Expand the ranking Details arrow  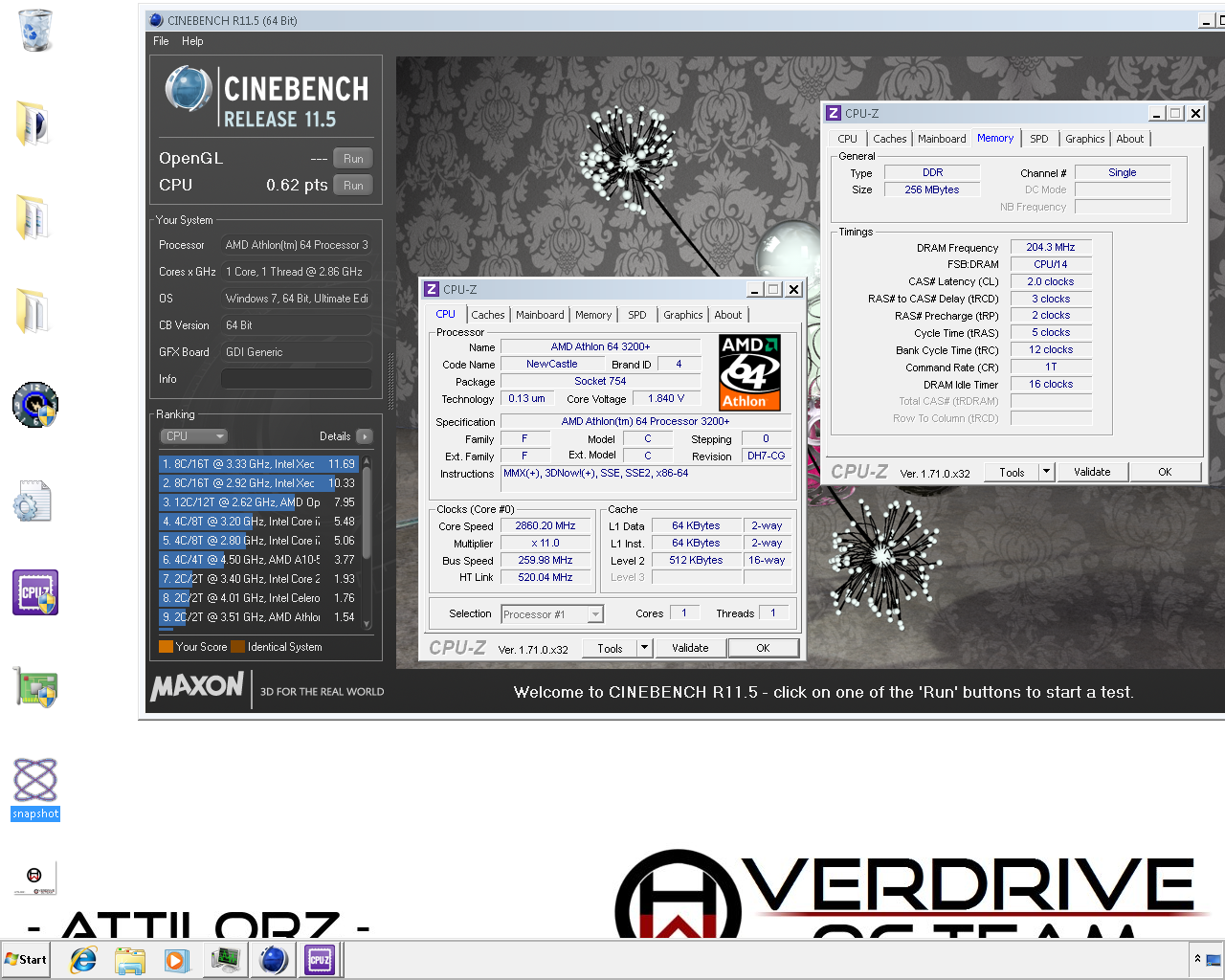(364, 436)
